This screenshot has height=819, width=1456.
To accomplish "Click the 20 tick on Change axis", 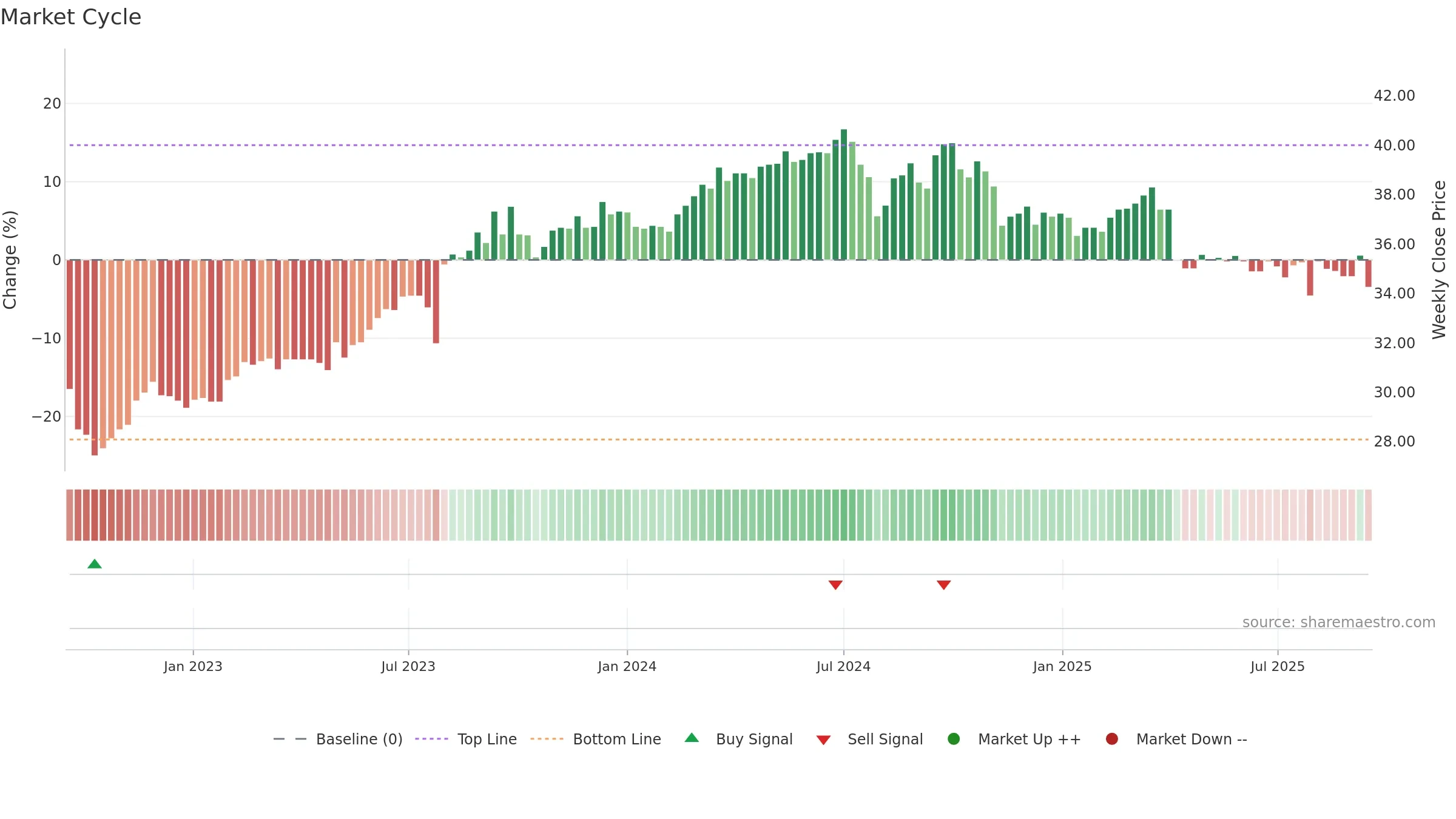I will (52, 104).
